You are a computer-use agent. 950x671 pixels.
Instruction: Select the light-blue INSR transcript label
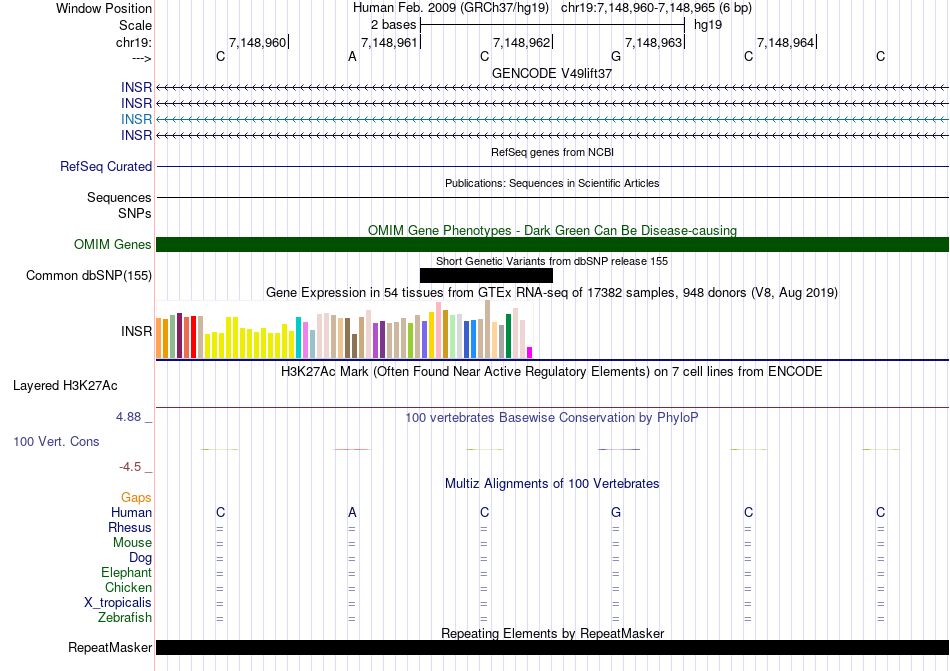[x=136, y=119]
